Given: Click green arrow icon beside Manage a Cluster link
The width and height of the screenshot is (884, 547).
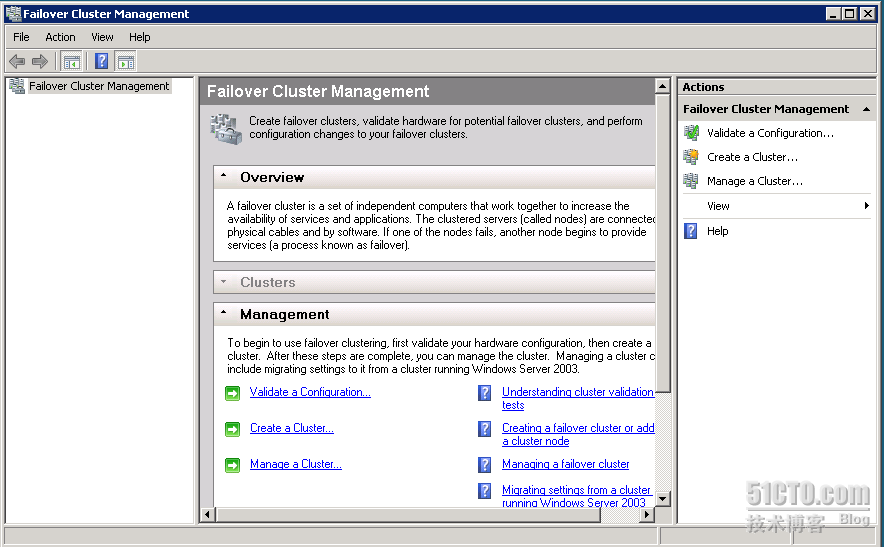Looking at the screenshot, I should [232, 465].
